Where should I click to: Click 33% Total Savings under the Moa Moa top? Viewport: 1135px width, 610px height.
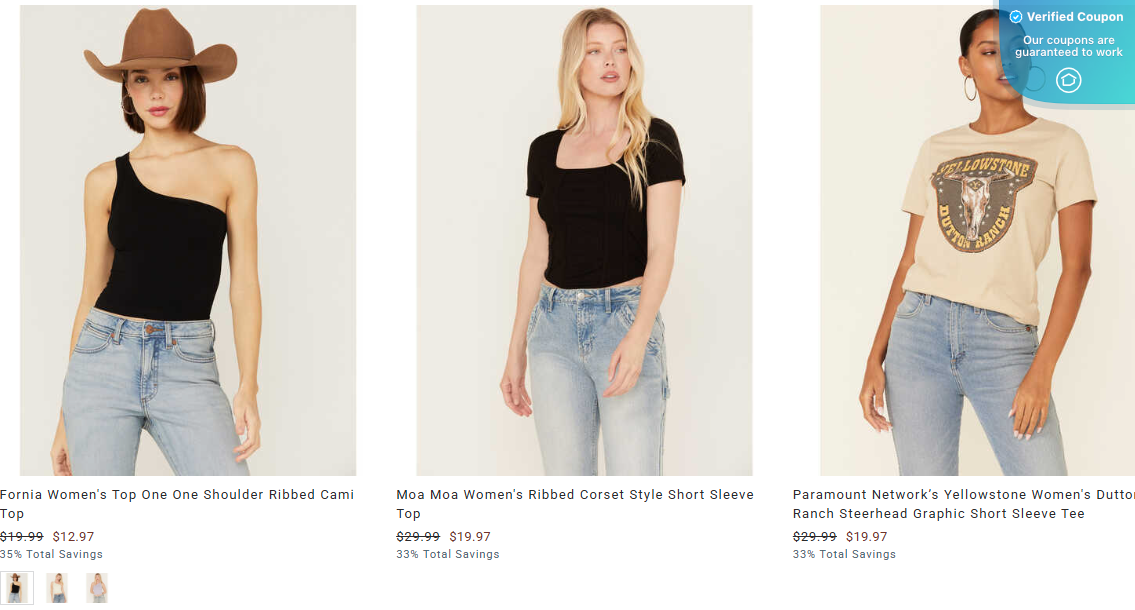[x=447, y=554]
